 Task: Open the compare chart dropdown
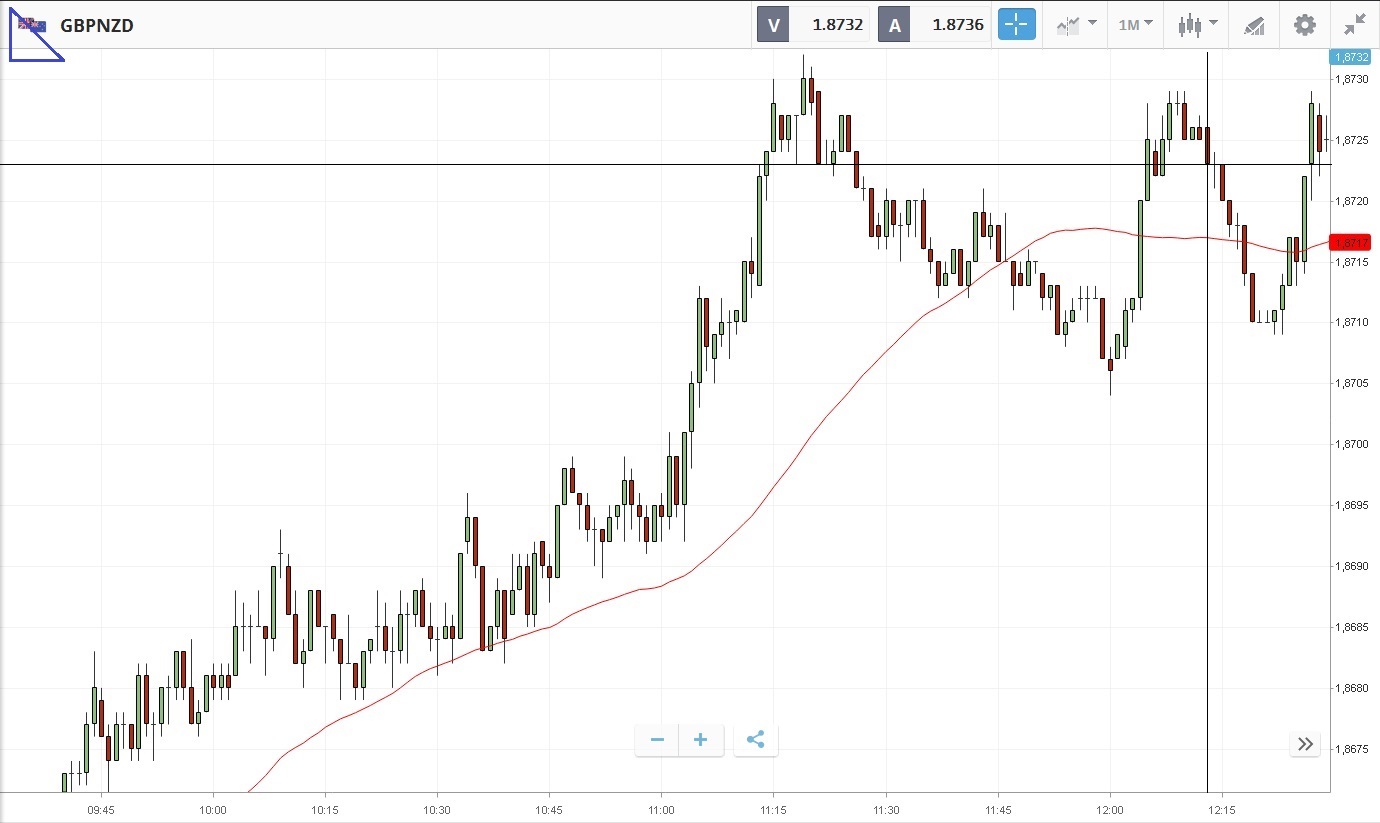click(1076, 25)
